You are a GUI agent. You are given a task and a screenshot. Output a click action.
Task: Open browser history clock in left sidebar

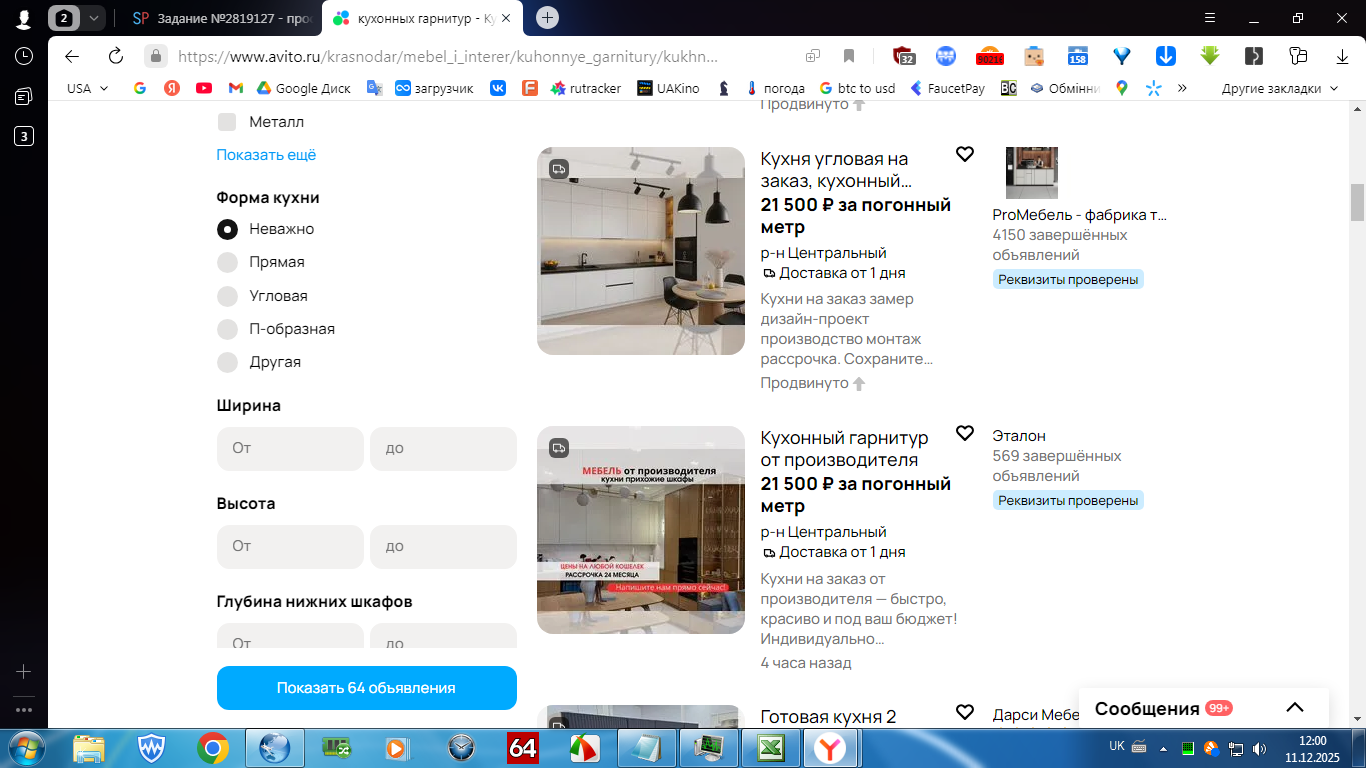24,56
